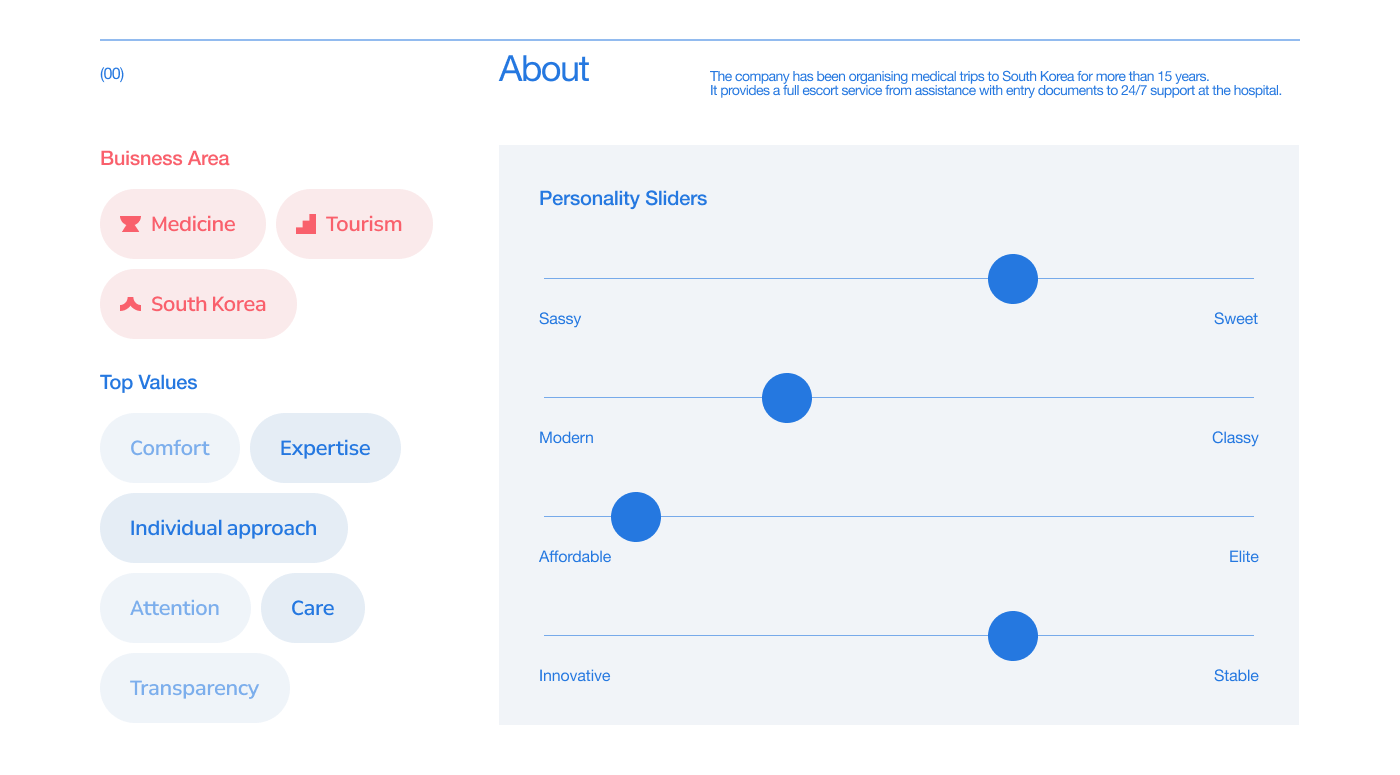
Task: Click the Medicine icon in Business Area
Action: coord(130,224)
